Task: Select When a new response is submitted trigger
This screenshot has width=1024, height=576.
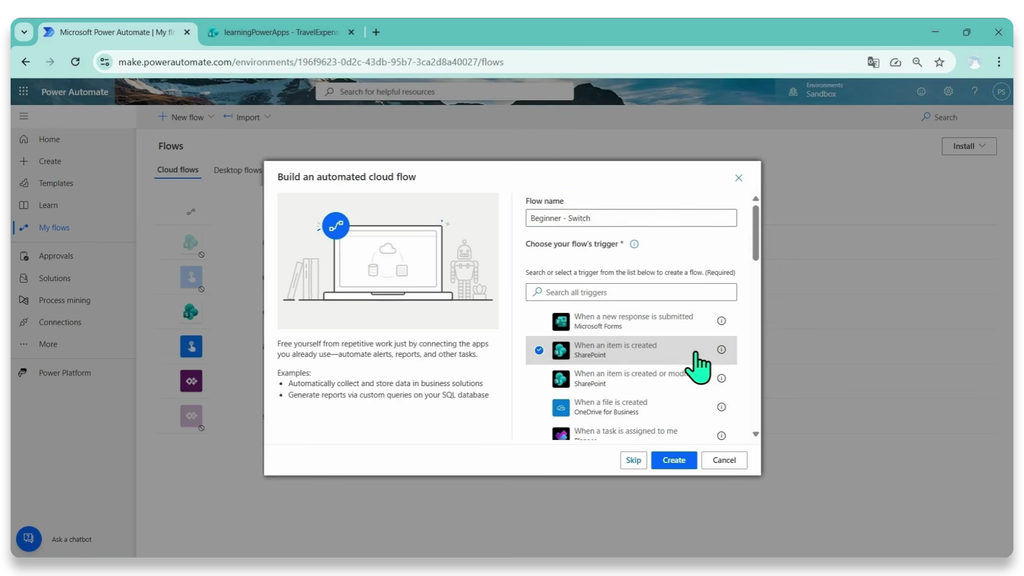Action: 631,321
